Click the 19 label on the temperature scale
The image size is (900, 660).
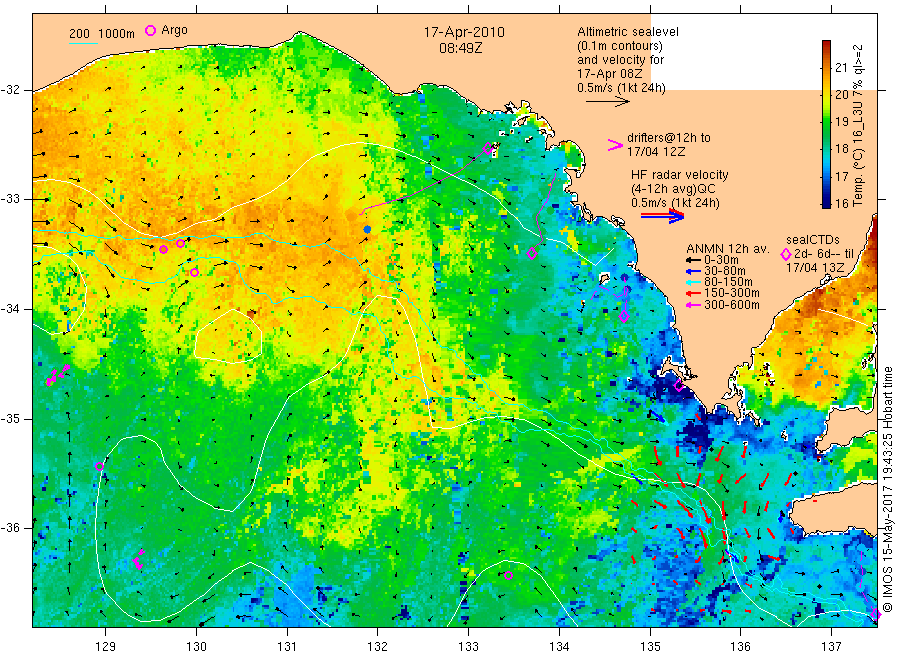[x=841, y=122]
